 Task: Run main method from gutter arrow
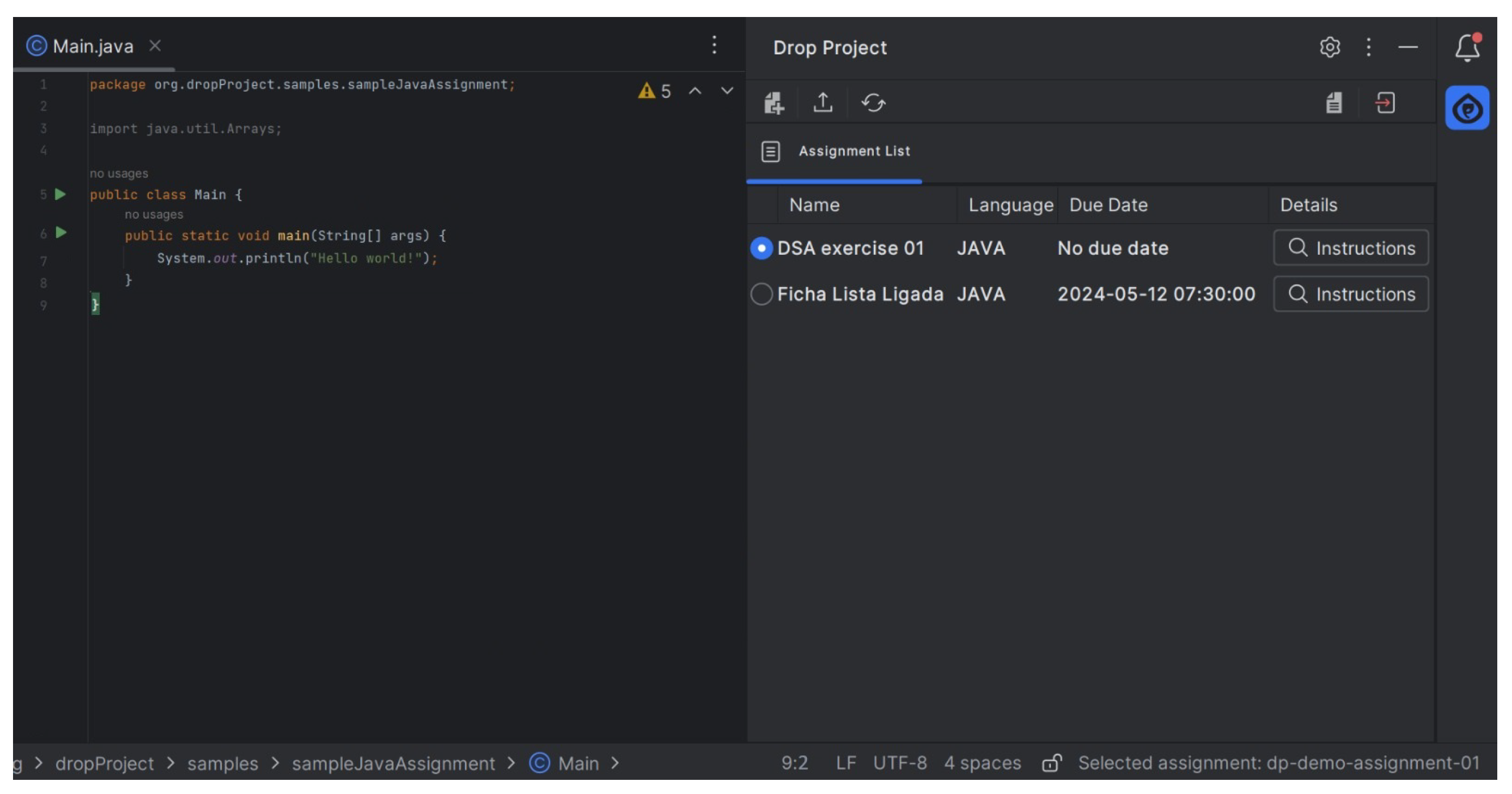(x=61, y=232)
